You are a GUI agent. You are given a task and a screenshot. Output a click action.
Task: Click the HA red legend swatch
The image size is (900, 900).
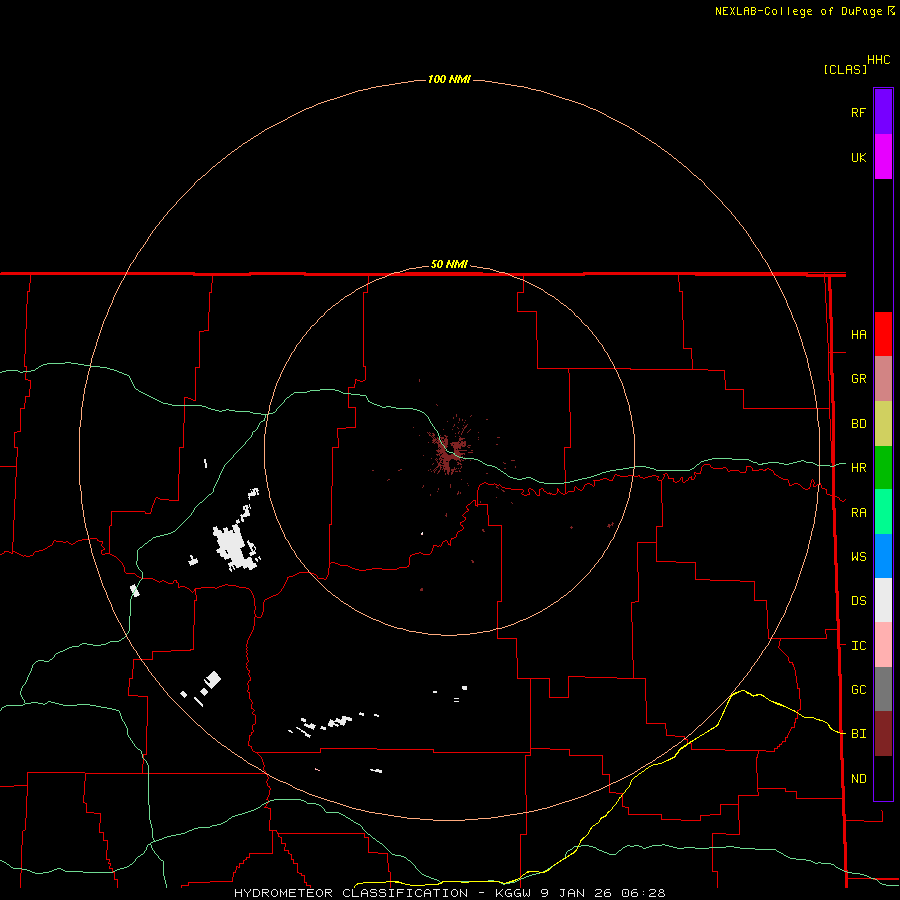[x=883, y=334]
